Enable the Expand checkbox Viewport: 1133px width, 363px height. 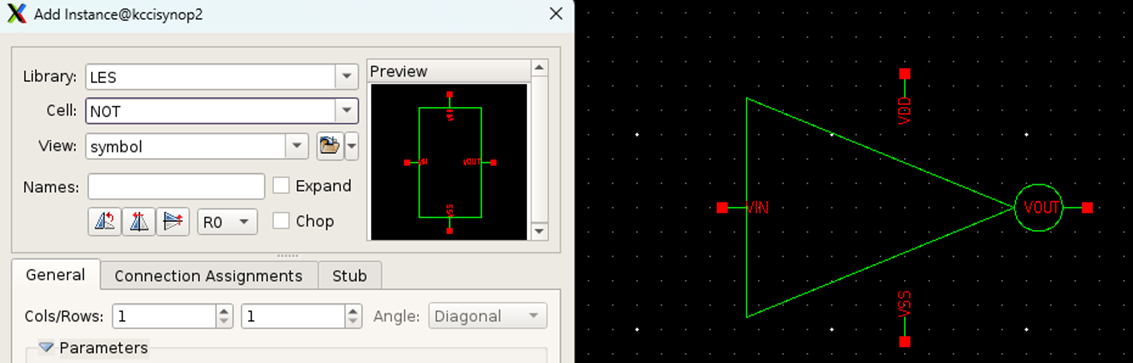[x=281, y=186]
